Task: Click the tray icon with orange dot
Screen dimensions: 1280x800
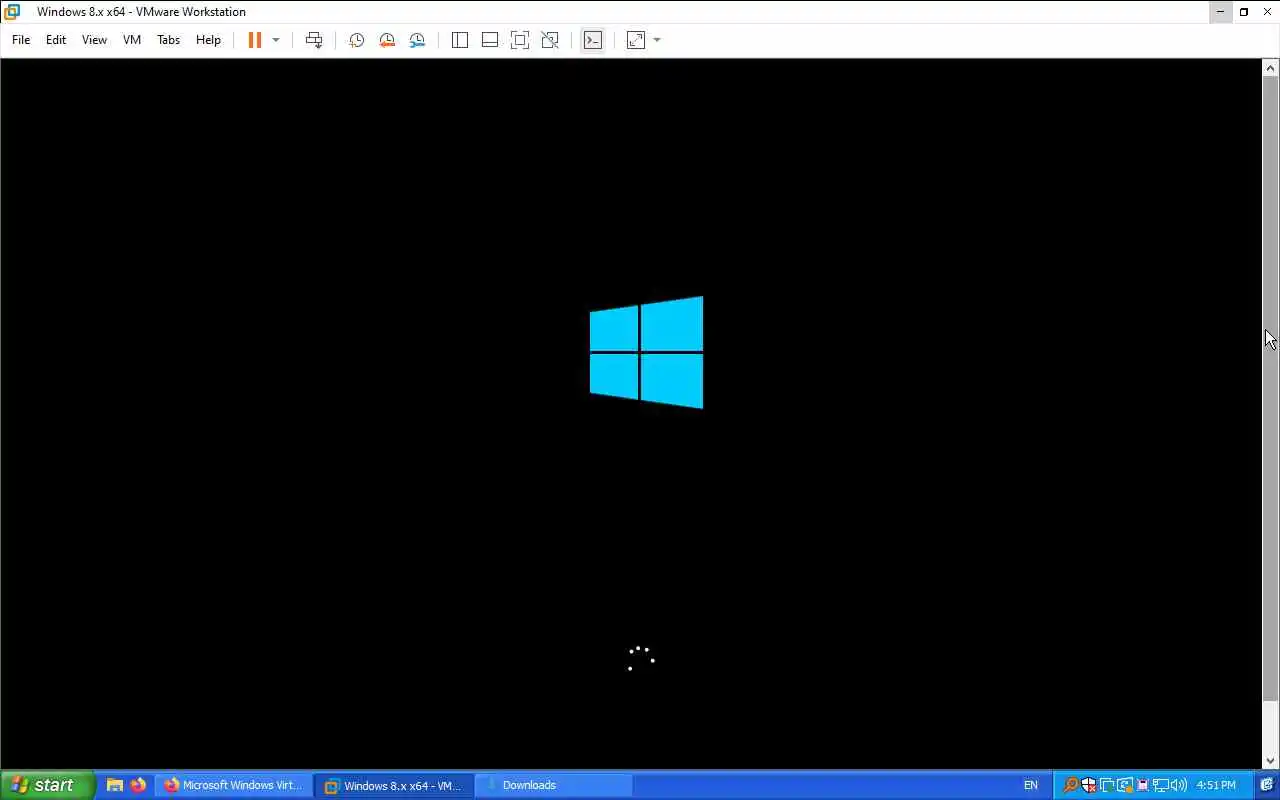Action: tap(1124, 785)
